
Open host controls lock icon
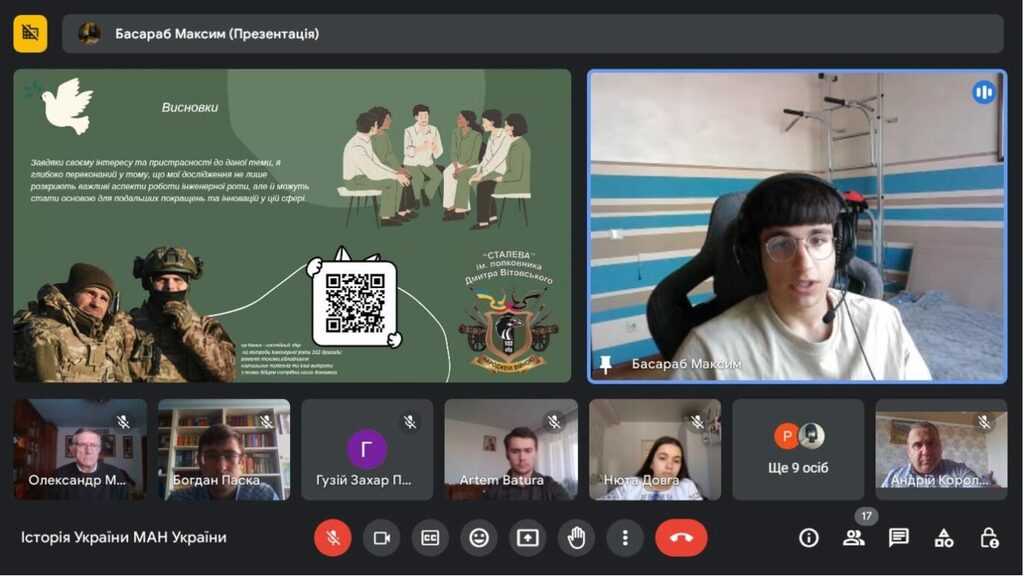point(989,538)
